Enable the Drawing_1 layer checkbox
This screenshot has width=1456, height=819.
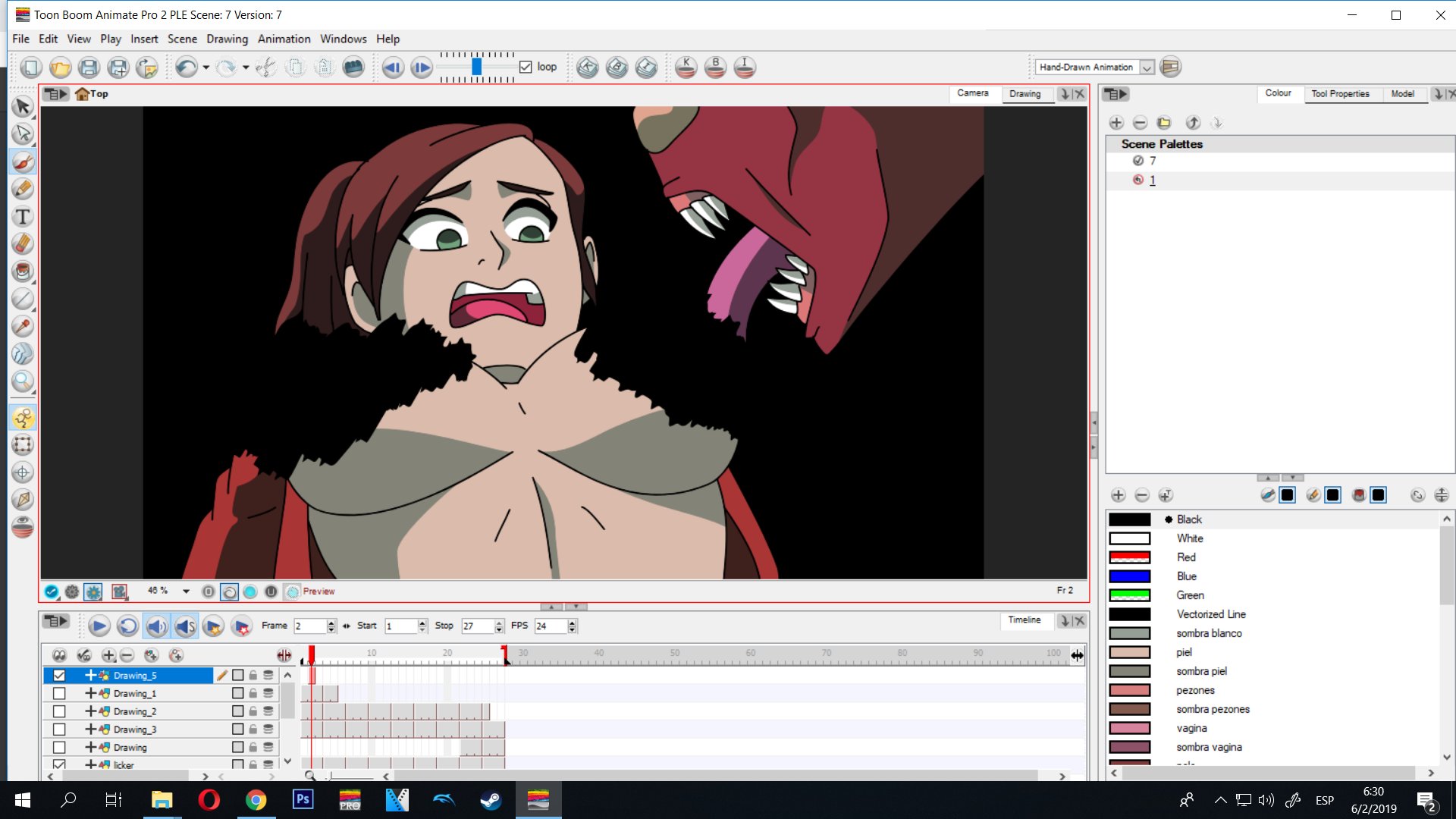pyautogui.click(x=59, y=694)
